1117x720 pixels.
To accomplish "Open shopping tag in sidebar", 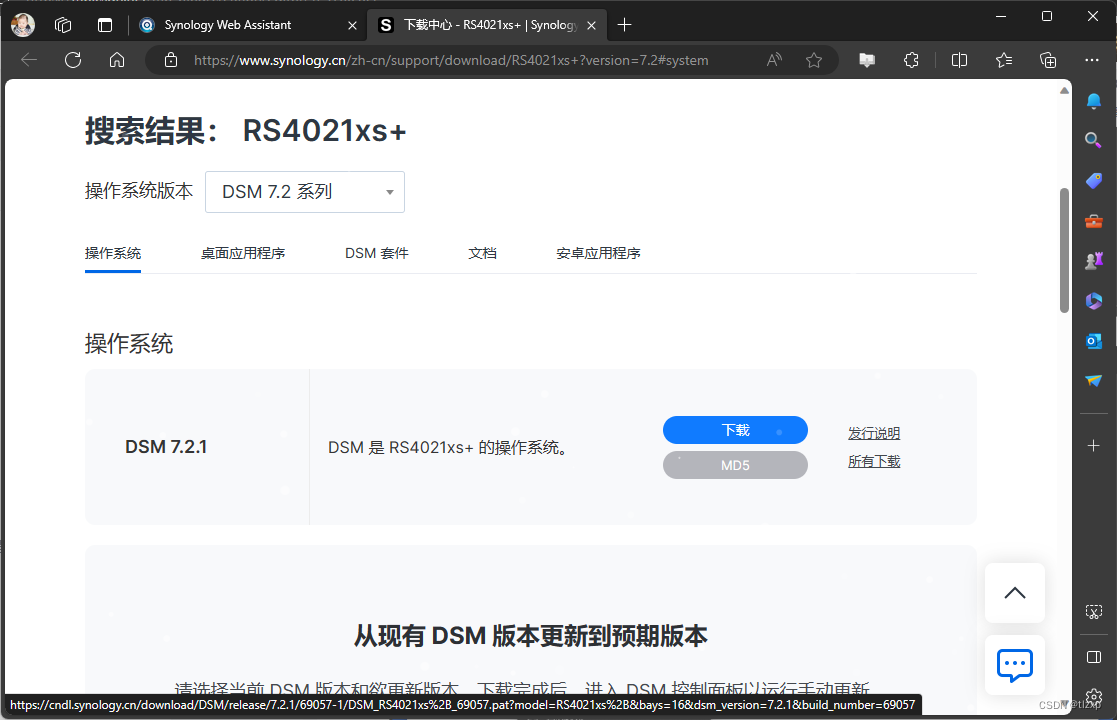I will (x=1093, y=181).
